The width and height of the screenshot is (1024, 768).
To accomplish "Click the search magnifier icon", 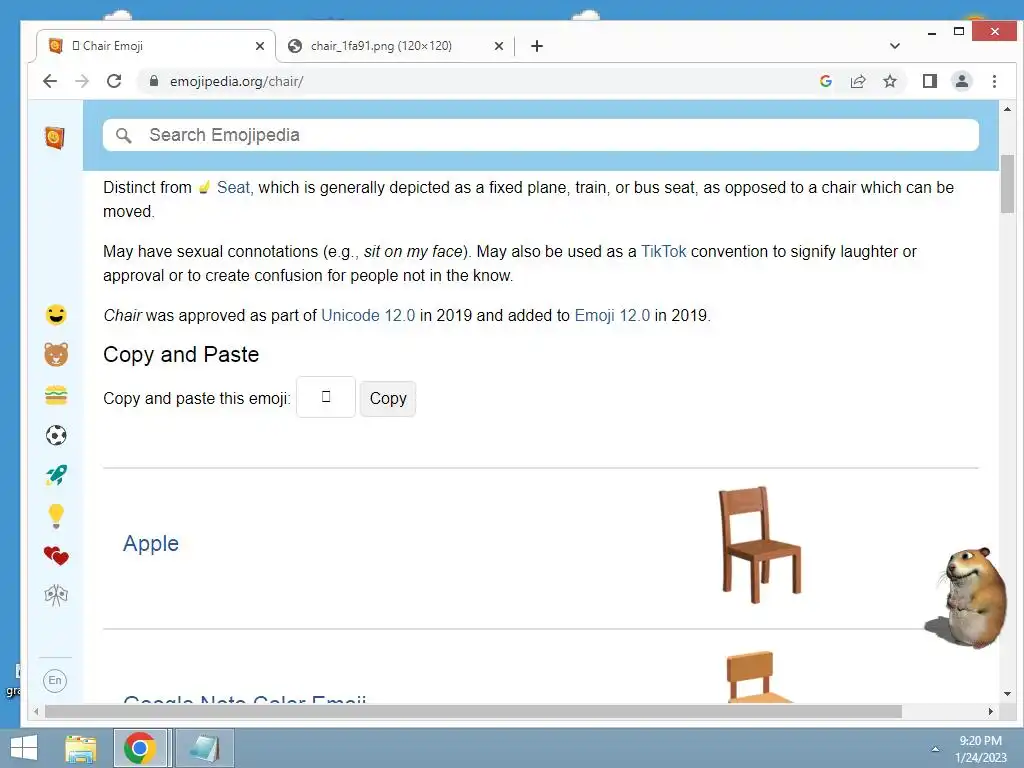I will (x=123, y=135).
